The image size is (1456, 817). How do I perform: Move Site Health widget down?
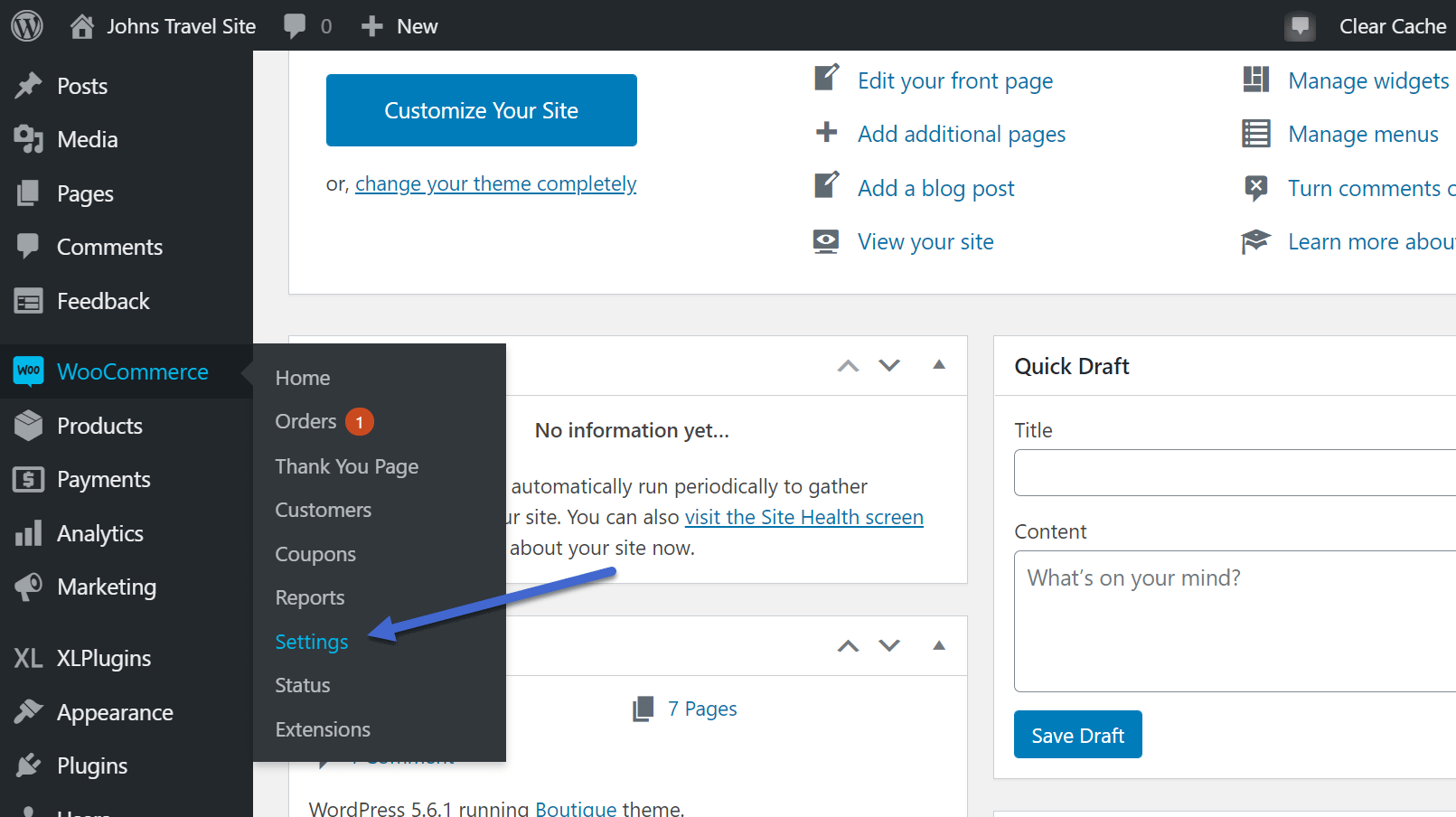pos(889,365)
